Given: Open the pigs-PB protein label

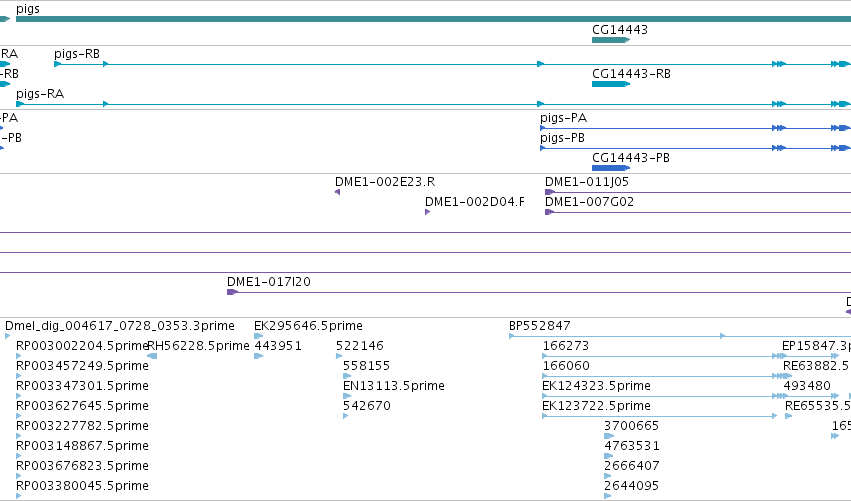Looking at the screenshot, I should (562, 138).
